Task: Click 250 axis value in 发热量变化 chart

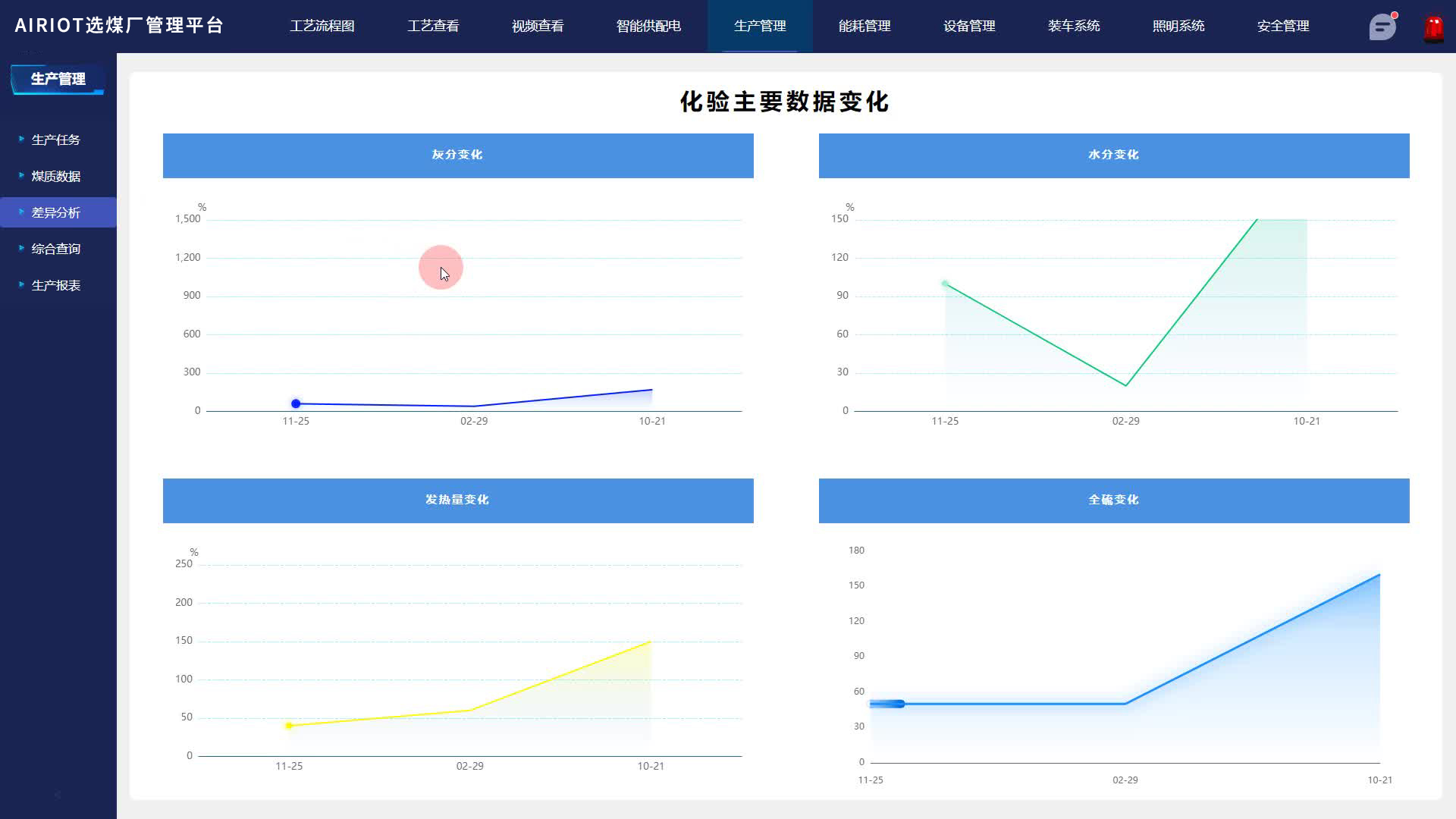Action: tap(184, 563)
